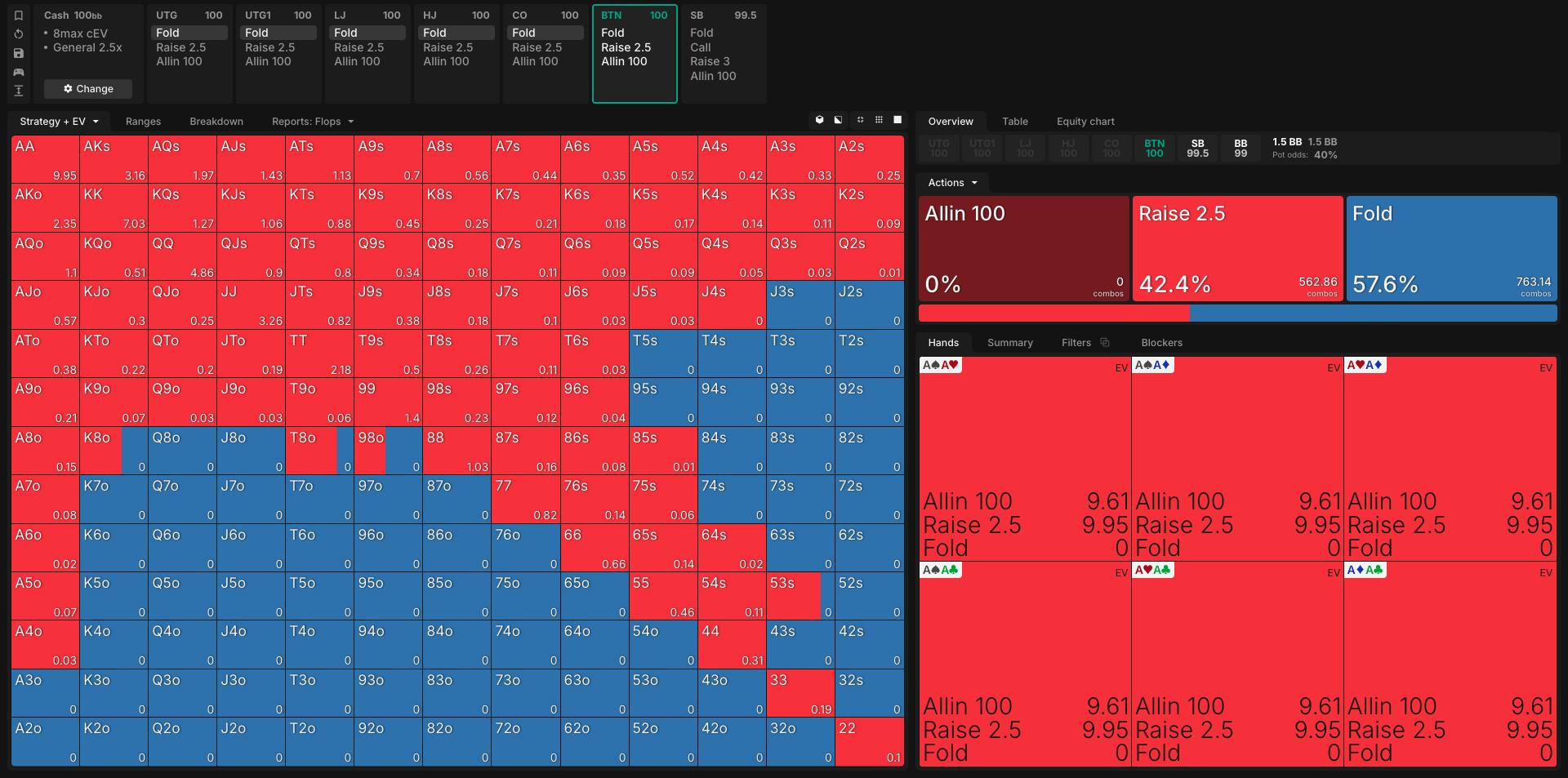Select CO Raise 2.5 action
1568x778 pixels.
coord(537,47)
